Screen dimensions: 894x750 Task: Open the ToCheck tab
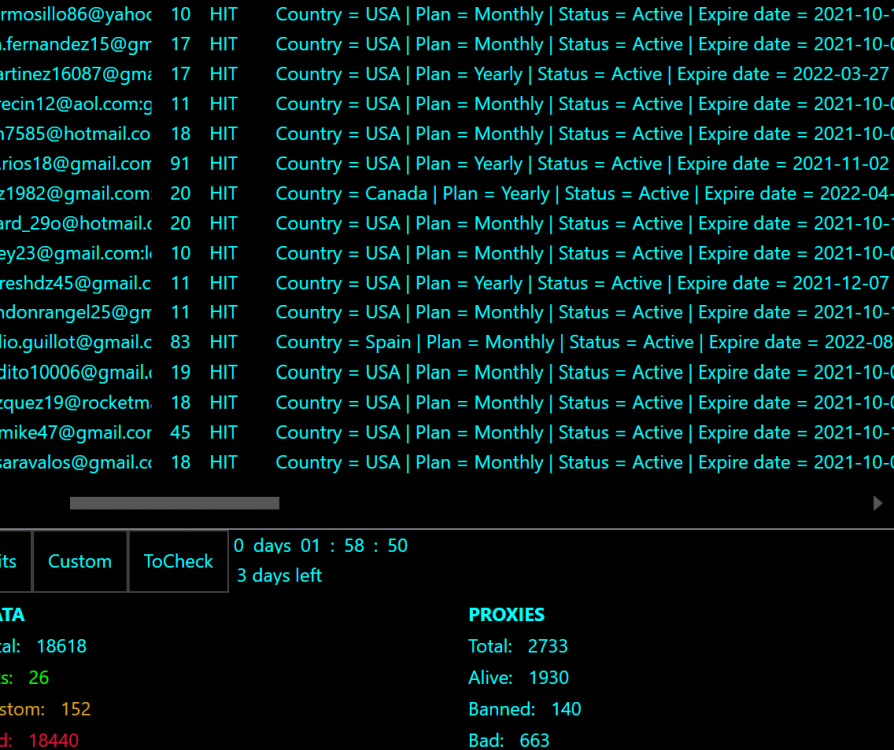point(178,561)
